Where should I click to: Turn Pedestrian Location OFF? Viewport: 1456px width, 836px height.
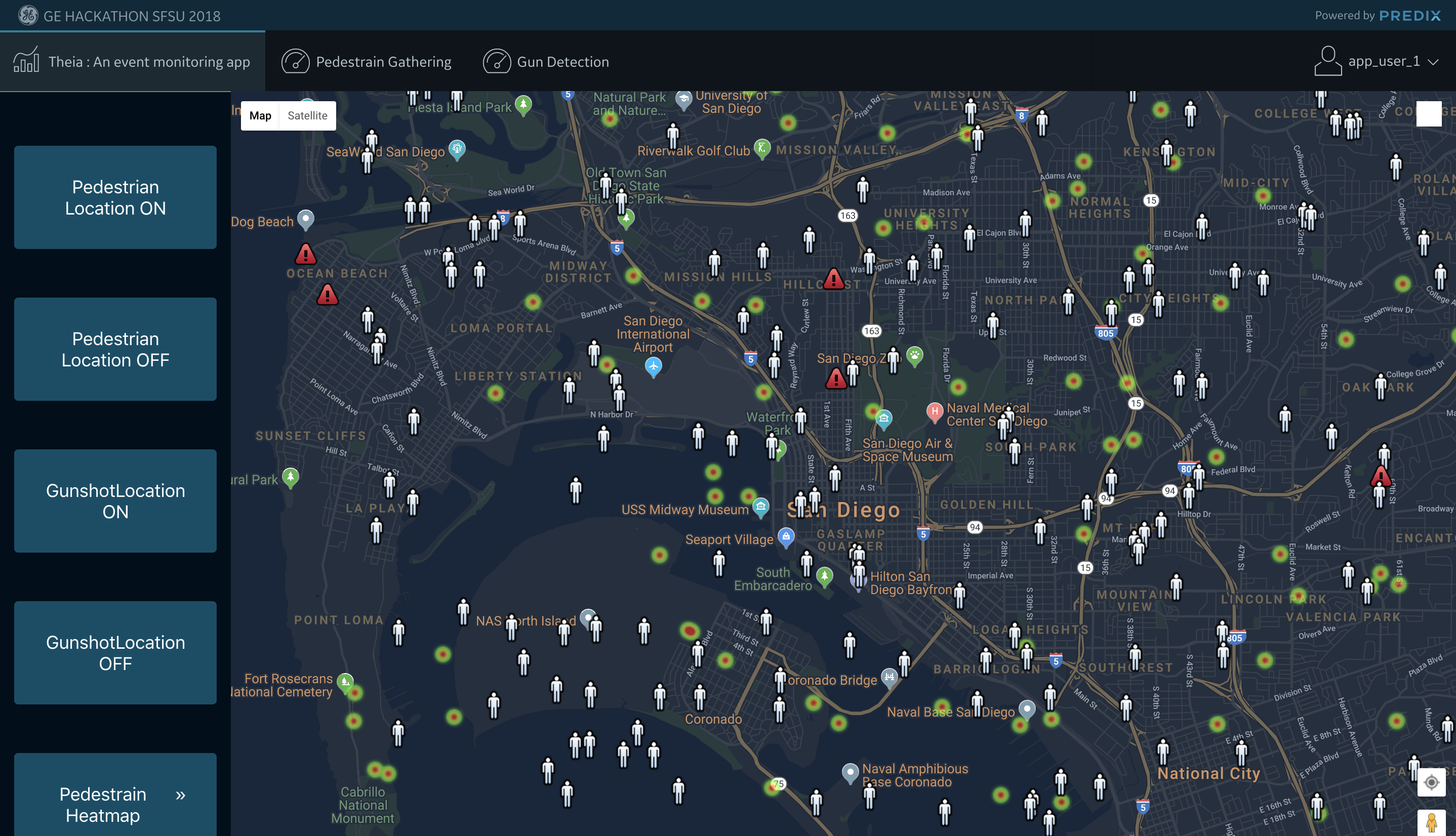pyautogui.click(x=115, y=349)
